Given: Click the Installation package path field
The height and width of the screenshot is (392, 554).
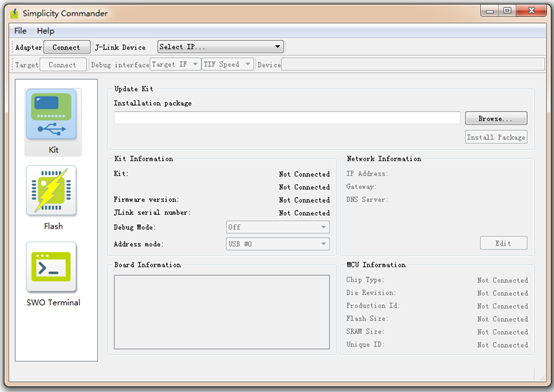Looking at the screenshot, I should [x=287, y=118].
